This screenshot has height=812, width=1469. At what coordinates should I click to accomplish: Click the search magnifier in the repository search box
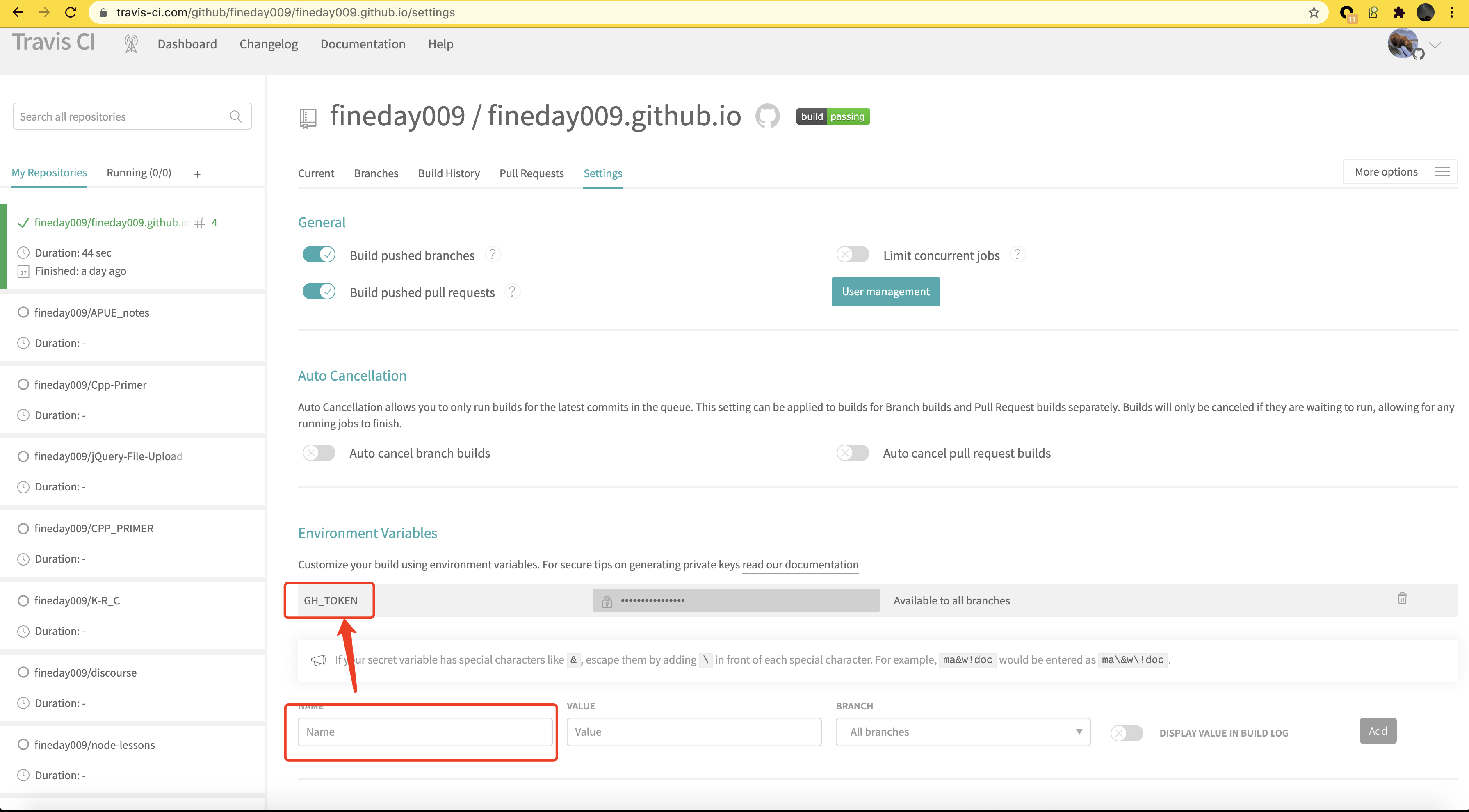(x=235, y=116)
